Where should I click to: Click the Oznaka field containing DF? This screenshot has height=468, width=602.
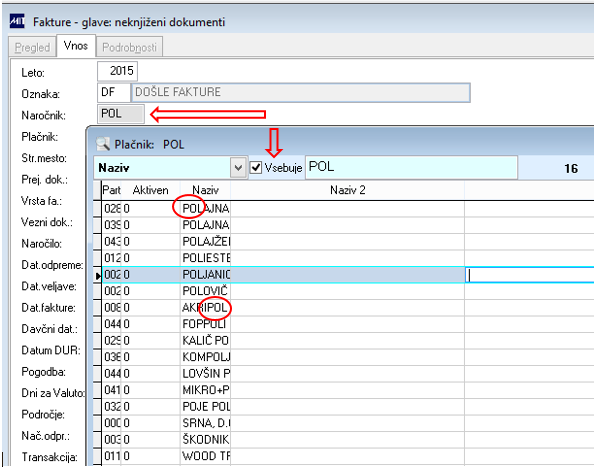point(114,93)
